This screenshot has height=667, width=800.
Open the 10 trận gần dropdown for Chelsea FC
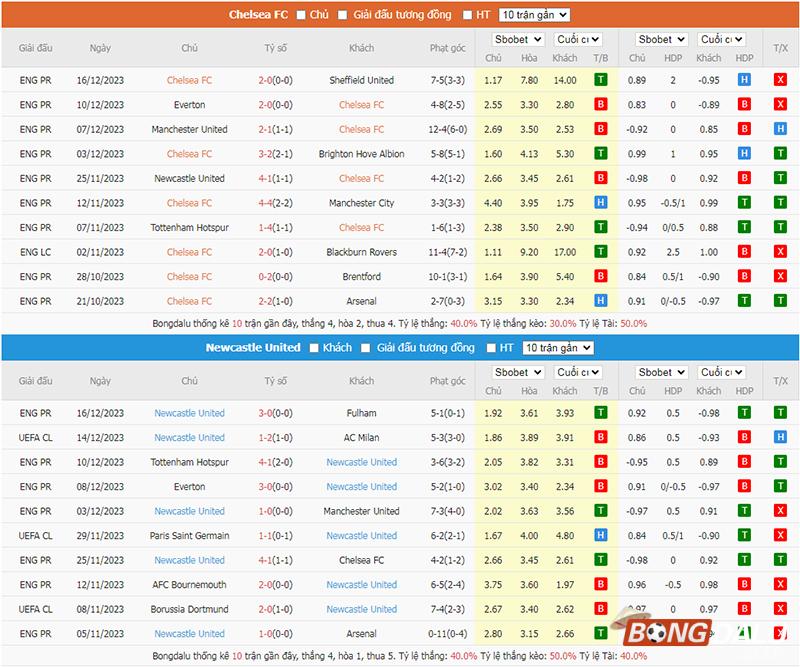click(533, 15)
